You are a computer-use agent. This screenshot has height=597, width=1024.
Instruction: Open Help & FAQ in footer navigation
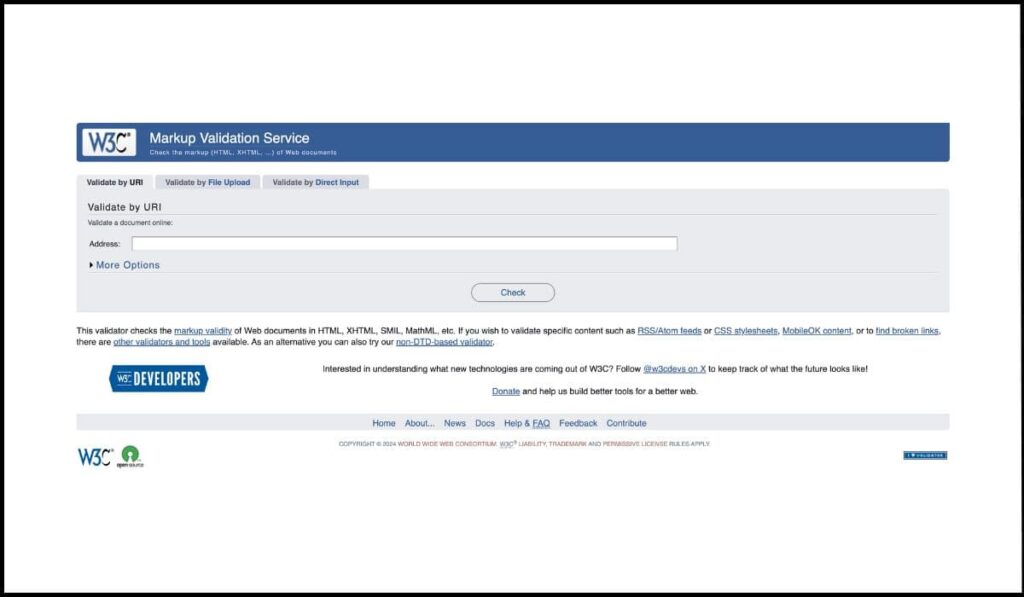[x=527, y=423]
